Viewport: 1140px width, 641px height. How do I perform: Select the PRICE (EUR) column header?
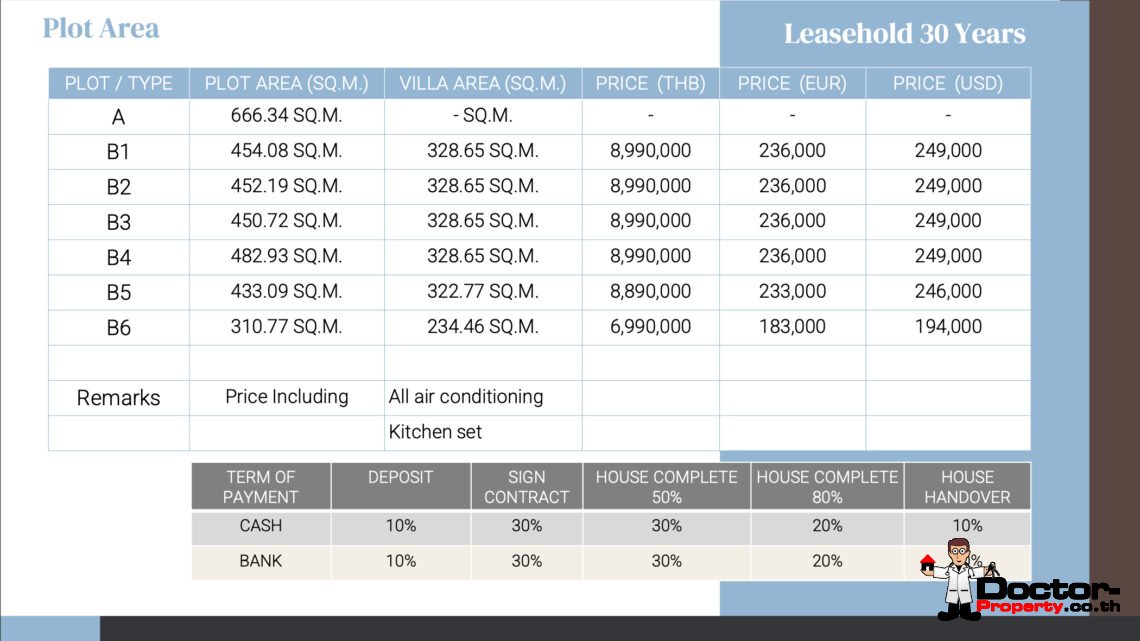(792, 83)
